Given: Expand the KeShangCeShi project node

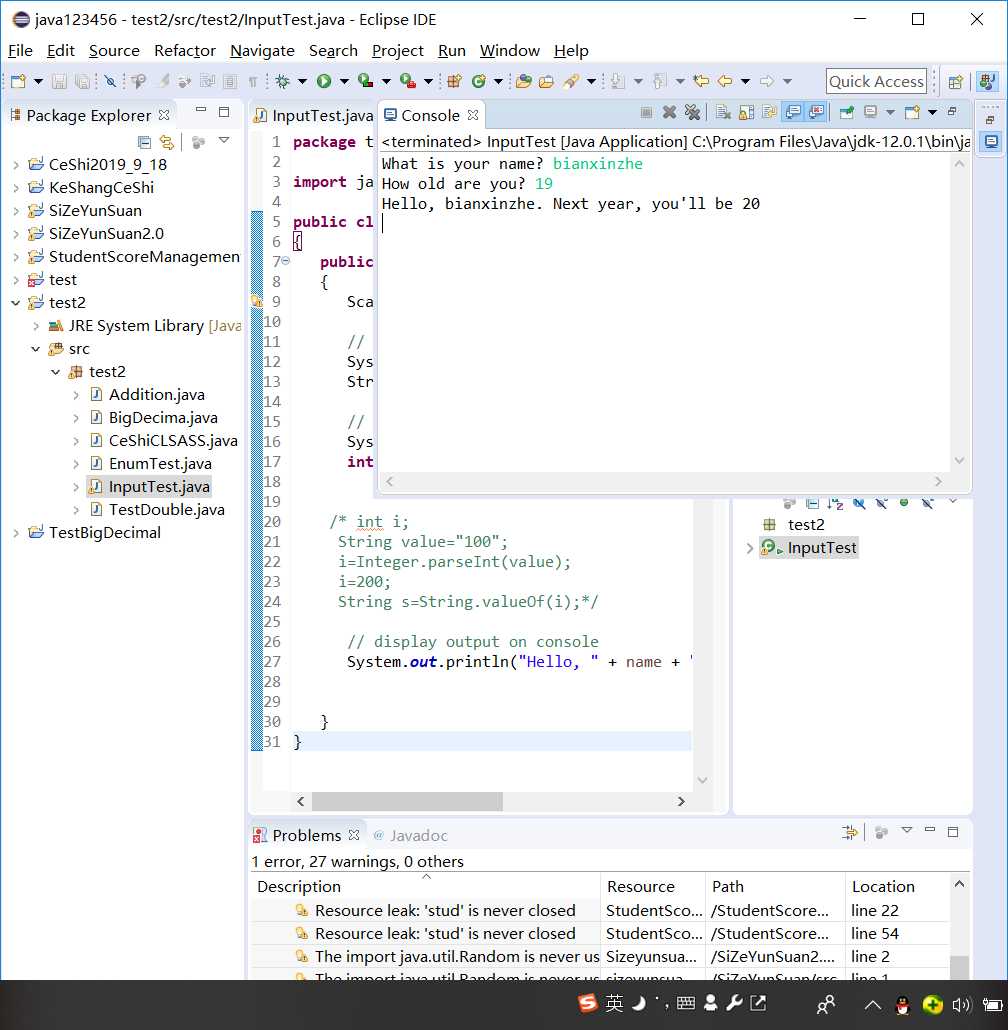Looking at the screenshot, I should coord(16,188).
